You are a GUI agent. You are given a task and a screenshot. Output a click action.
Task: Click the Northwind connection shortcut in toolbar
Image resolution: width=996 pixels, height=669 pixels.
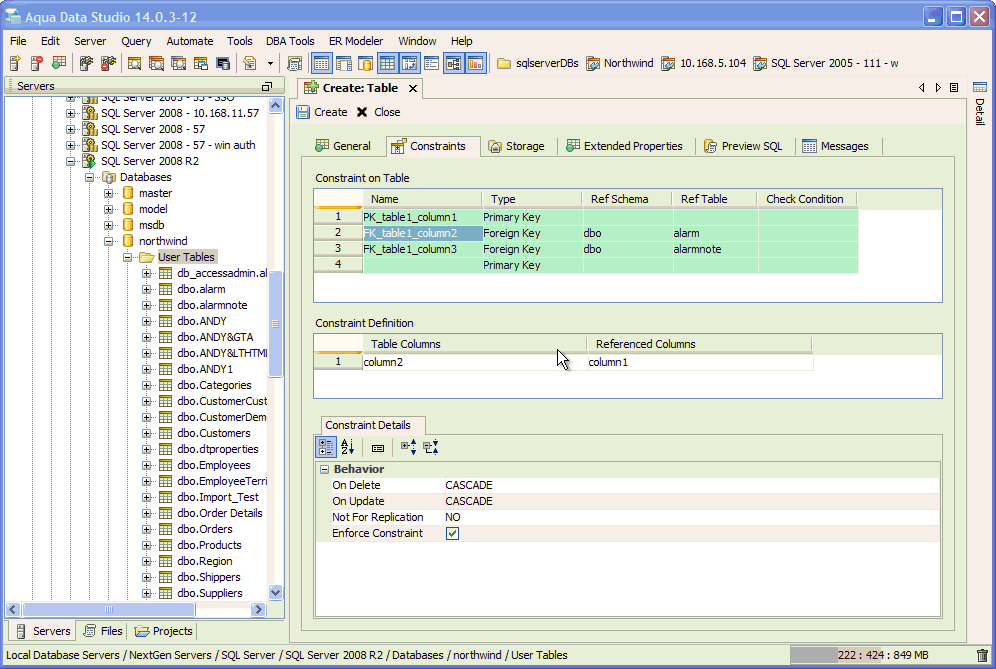pyautogui.click(x=619, y=63)
